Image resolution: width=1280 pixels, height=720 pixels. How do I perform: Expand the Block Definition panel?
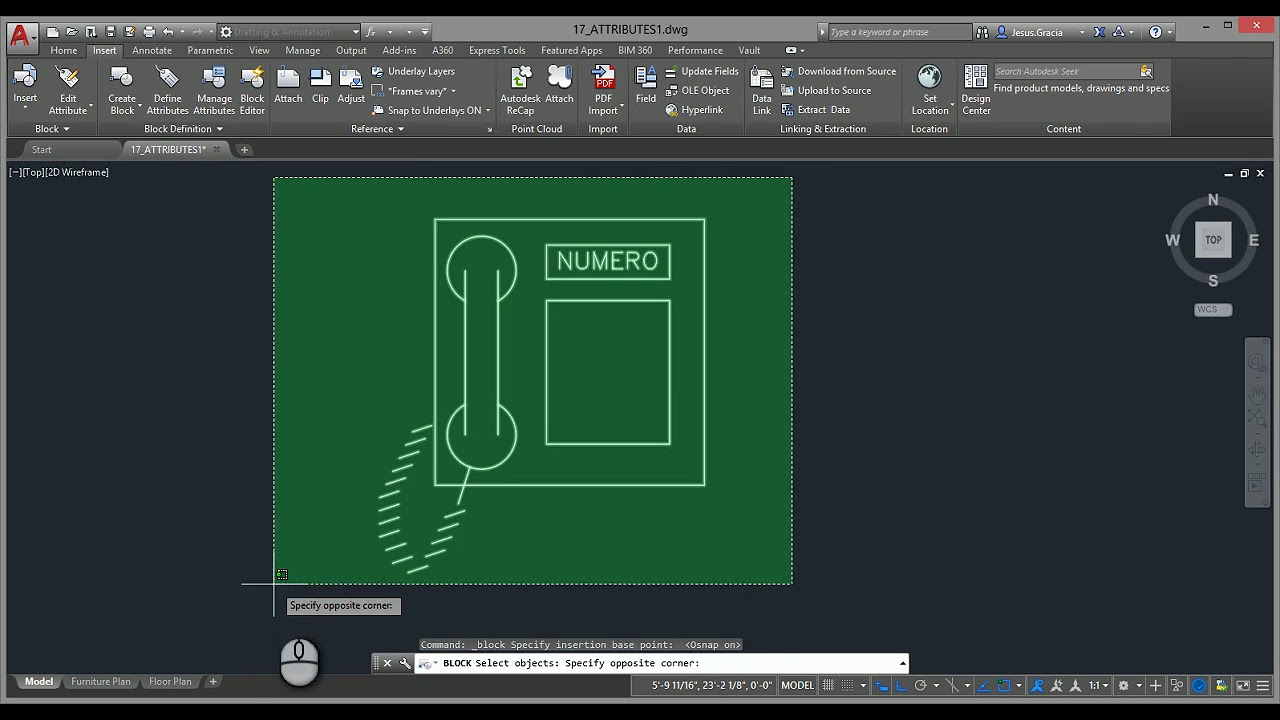coord(183,129)
